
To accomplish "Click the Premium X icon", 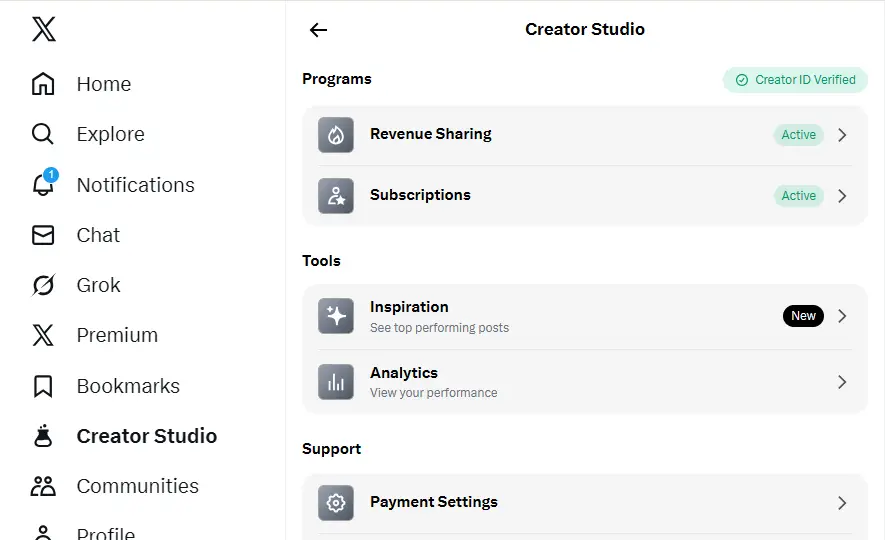I will (43, 335).
